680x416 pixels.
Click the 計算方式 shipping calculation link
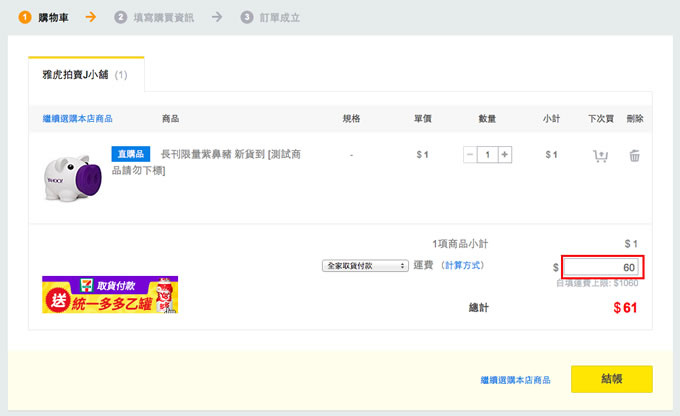click(x=464, y=266)
